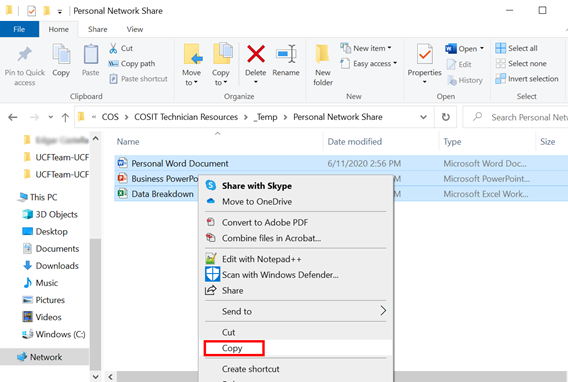568x382 pixels.
Task: Choose Scan with Windows Defender
Action: 296,275
